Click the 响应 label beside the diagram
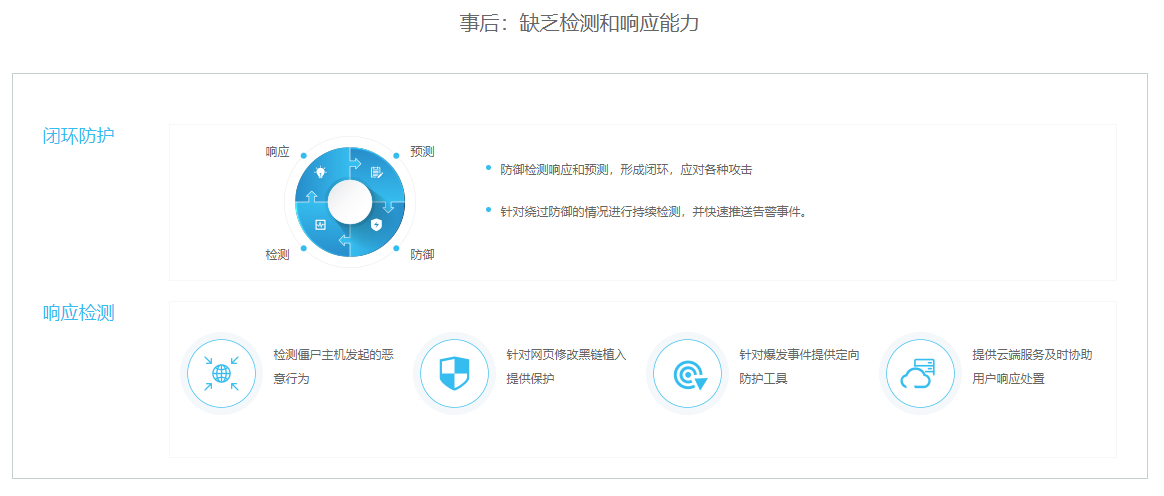 277,152
